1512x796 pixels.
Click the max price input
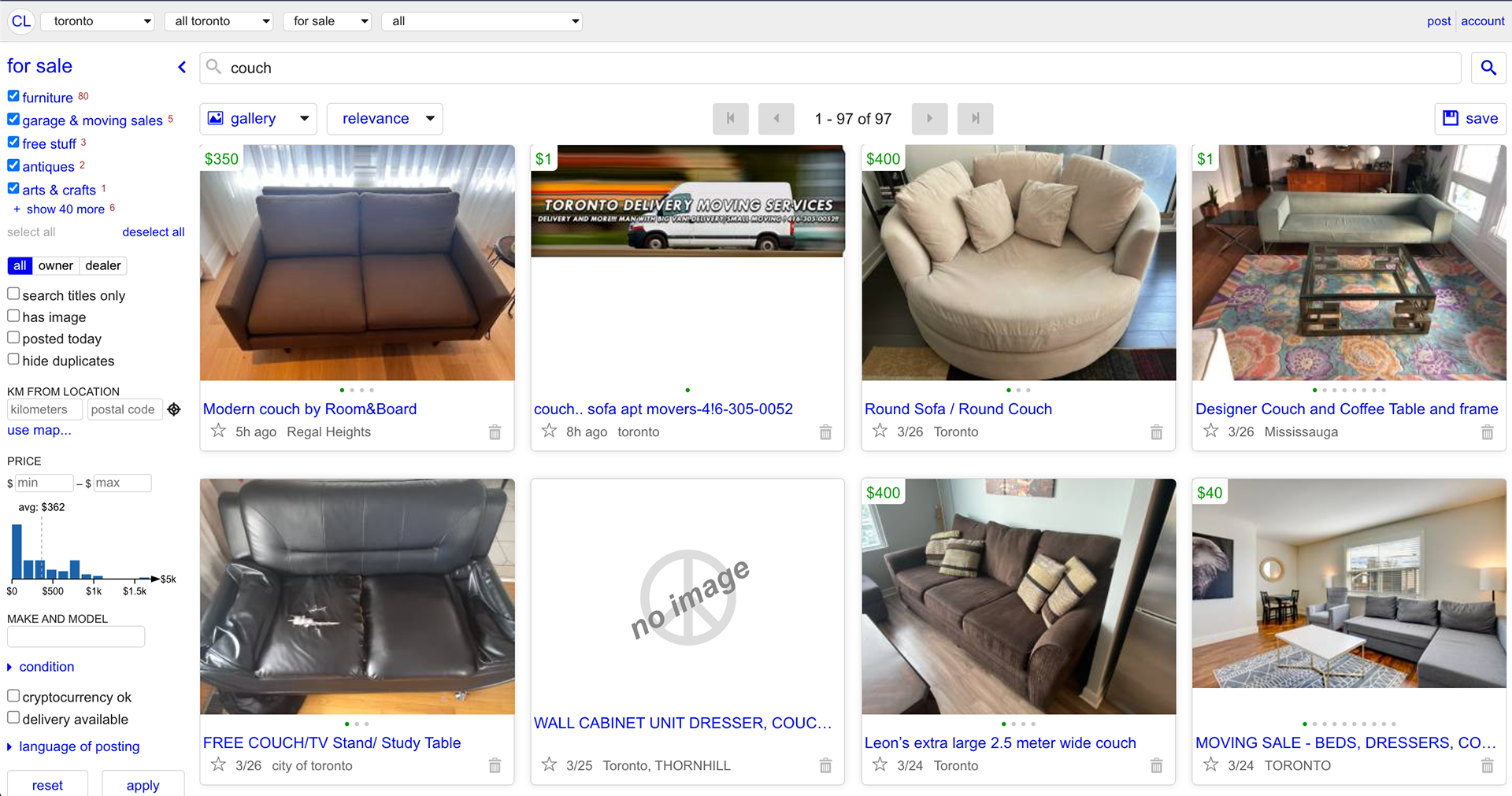point(122,483)
